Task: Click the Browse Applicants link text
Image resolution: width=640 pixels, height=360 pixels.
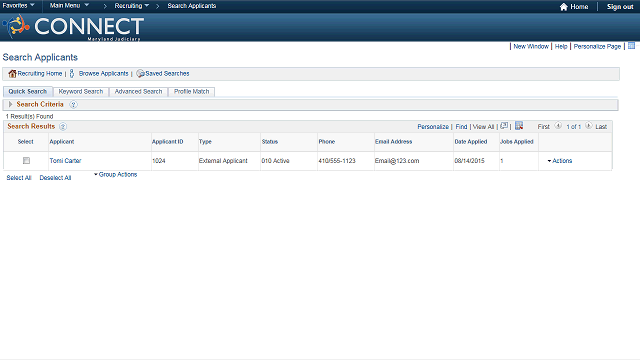Action: [103, 73]
